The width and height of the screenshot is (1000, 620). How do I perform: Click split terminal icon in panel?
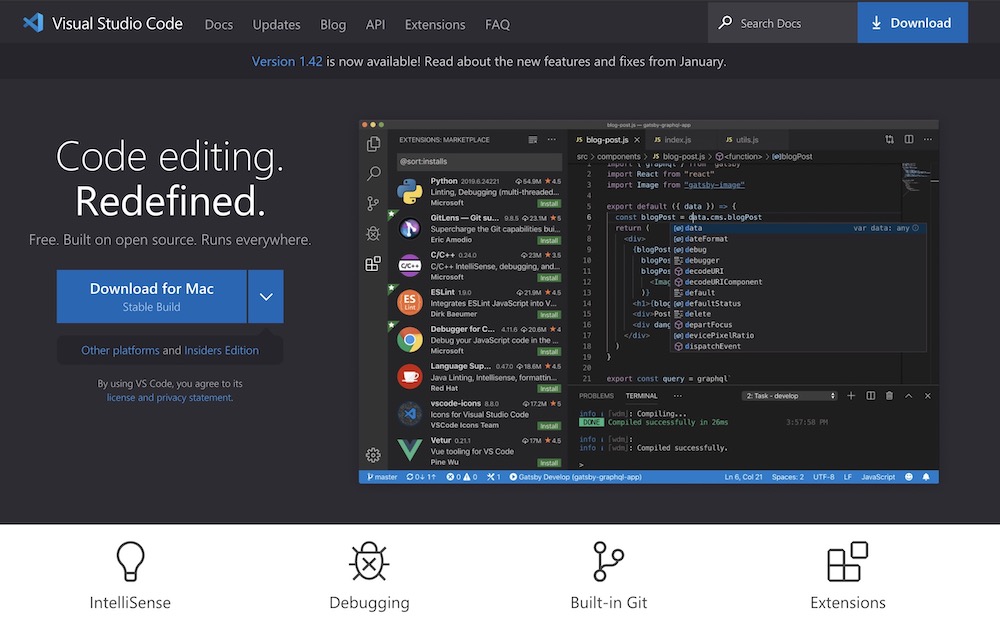871,395
